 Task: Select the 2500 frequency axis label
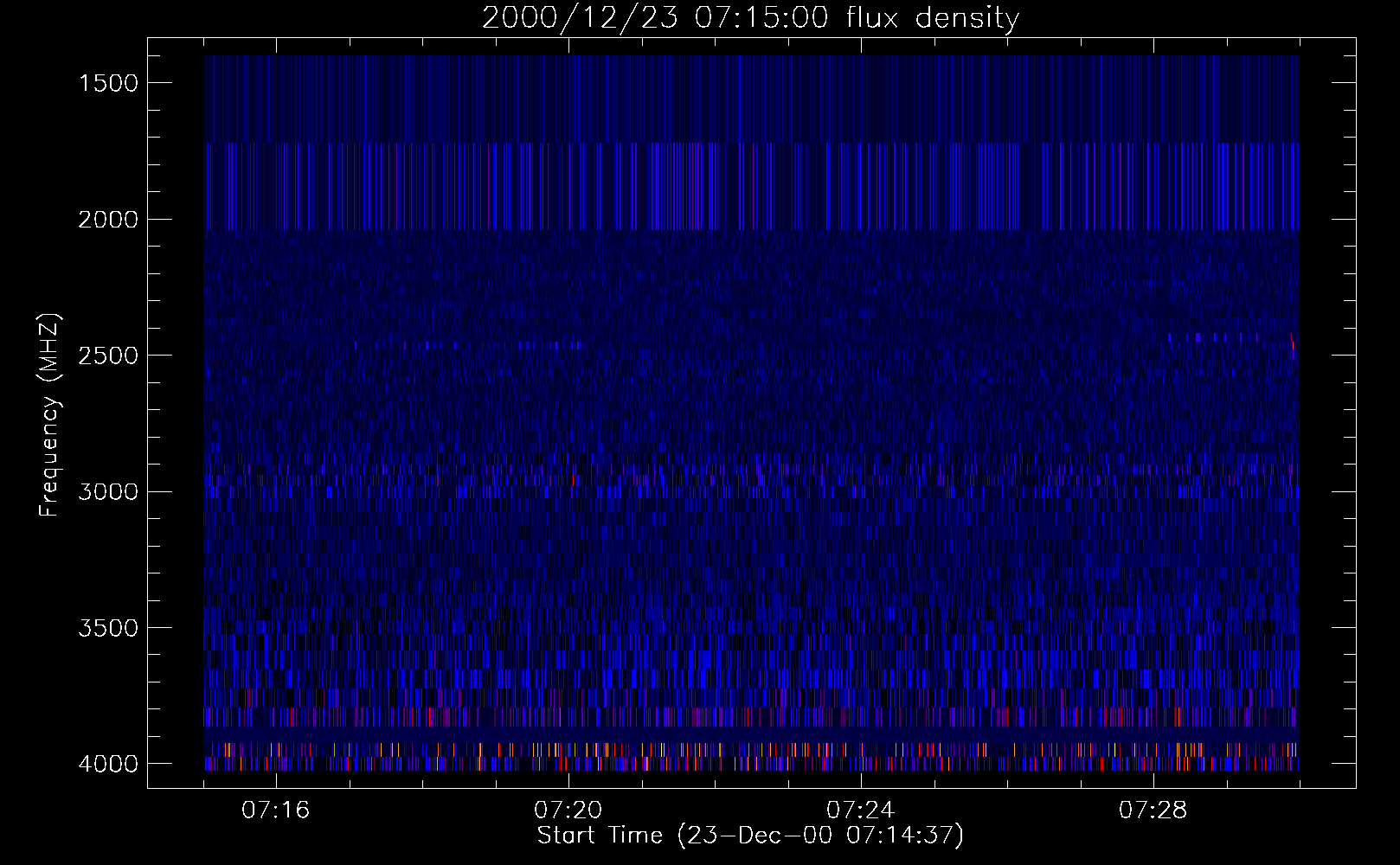tap(108, 356)
